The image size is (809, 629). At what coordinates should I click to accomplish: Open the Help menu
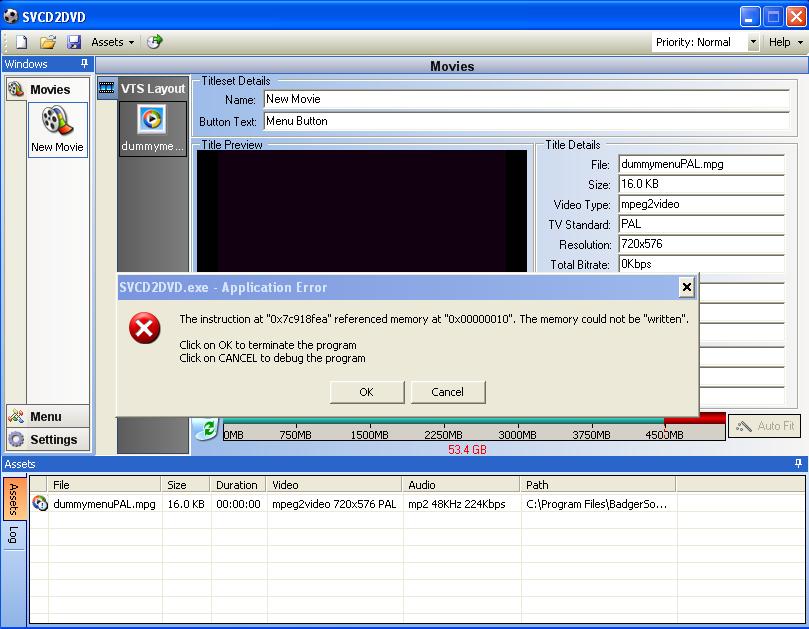click(785, 42)
